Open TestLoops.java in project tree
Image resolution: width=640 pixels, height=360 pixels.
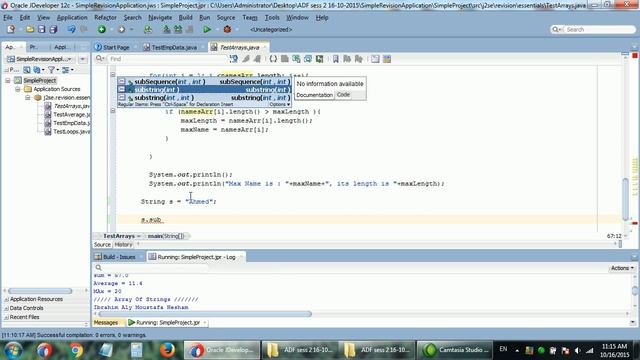(72, 132)
